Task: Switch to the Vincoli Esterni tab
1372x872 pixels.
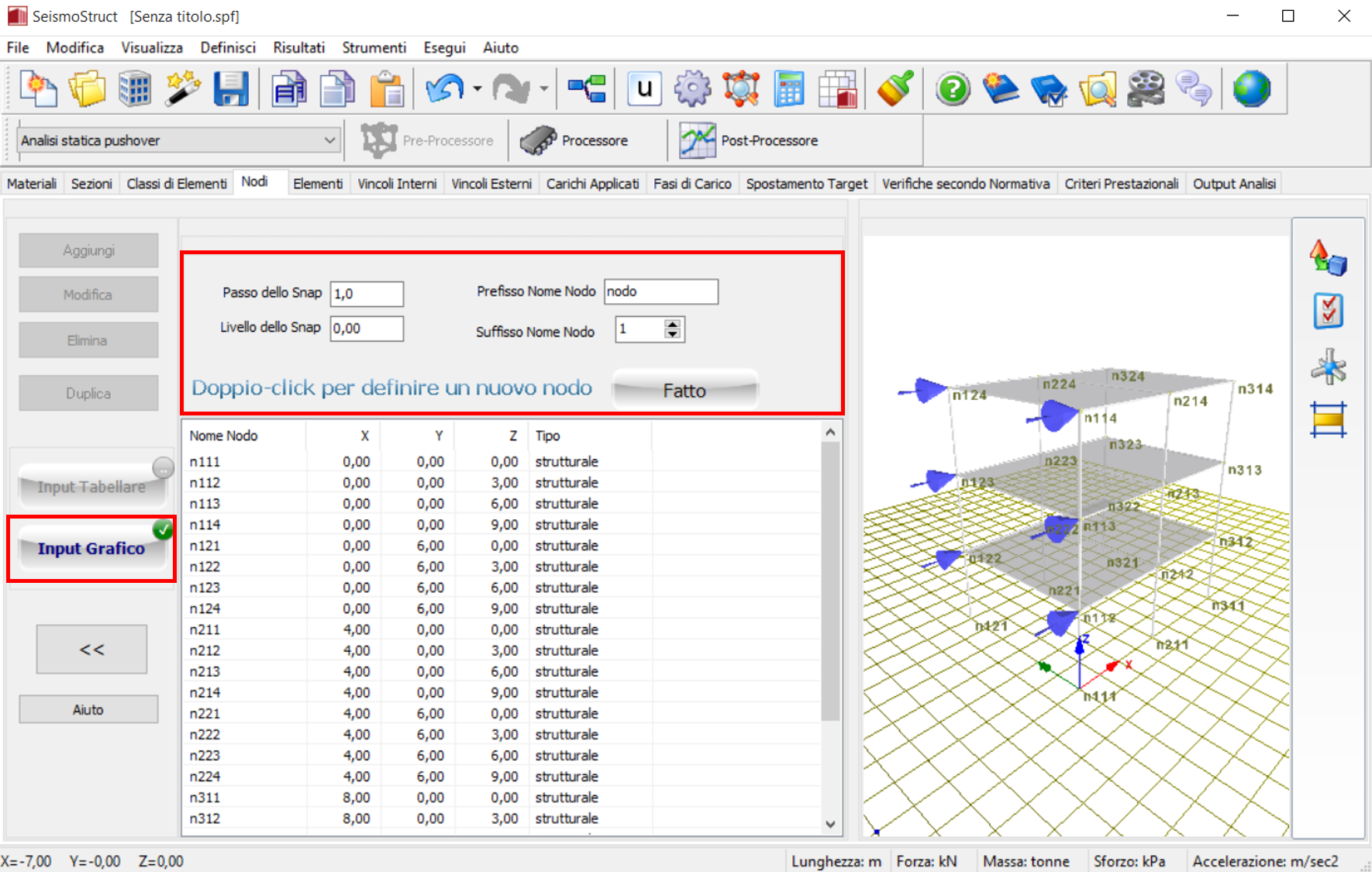Action: 491,184
